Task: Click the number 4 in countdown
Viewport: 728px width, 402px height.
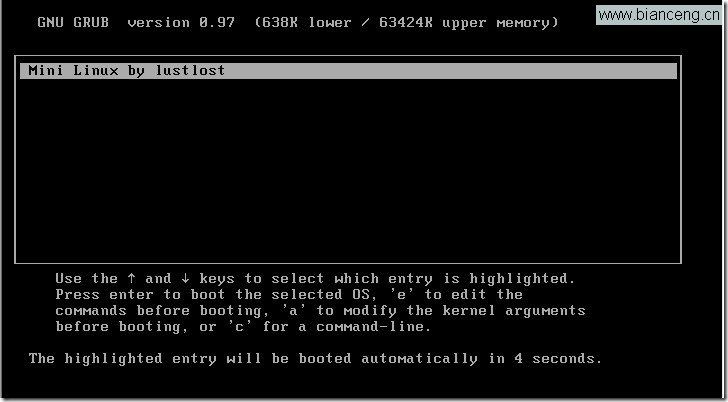Action: click(x=519, y=359)
